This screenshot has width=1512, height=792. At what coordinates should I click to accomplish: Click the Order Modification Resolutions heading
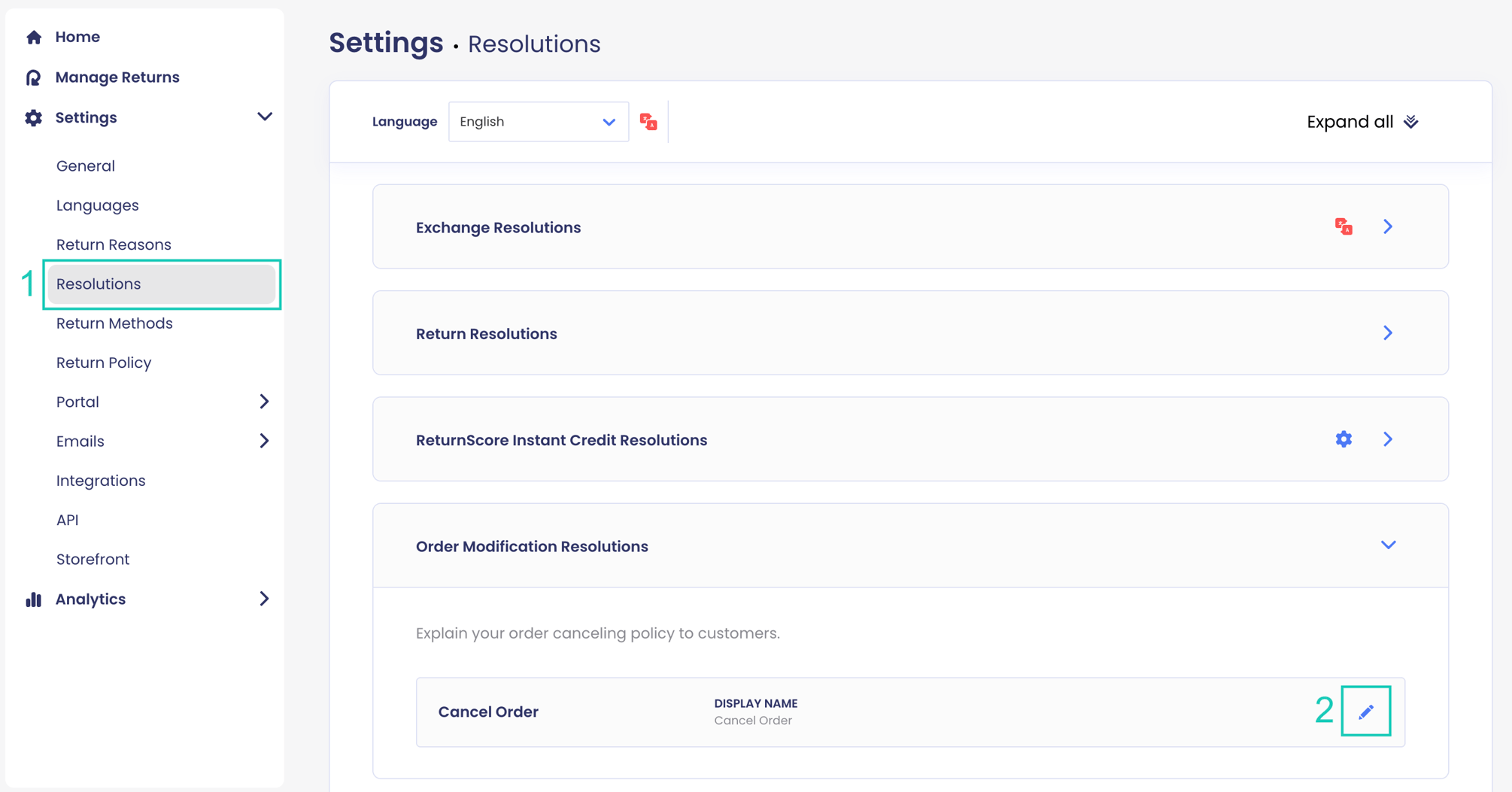pyautogui.click(x=532, y=547)
